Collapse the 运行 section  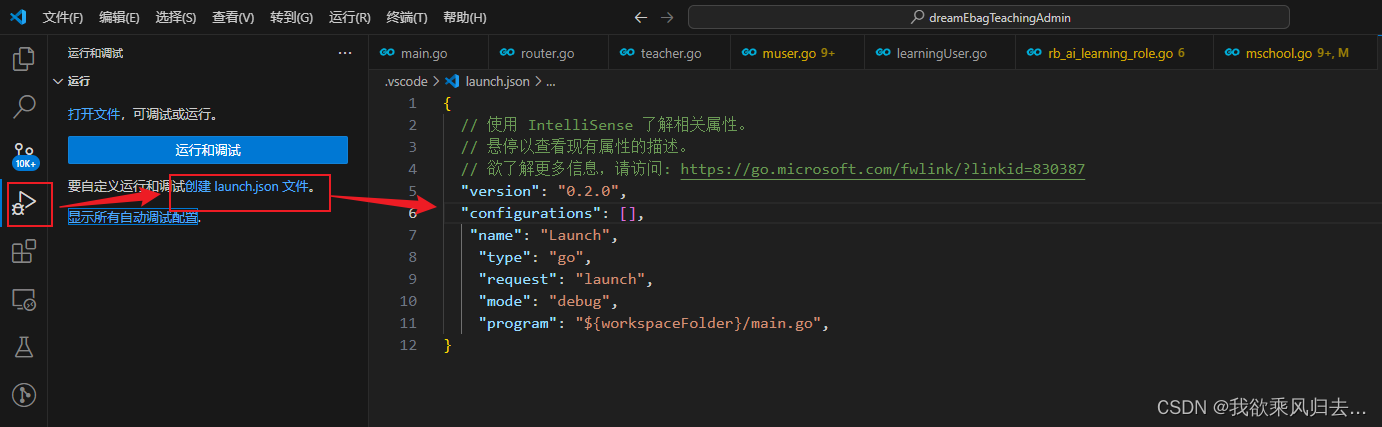pyautogui.click(x=58, y=81)
